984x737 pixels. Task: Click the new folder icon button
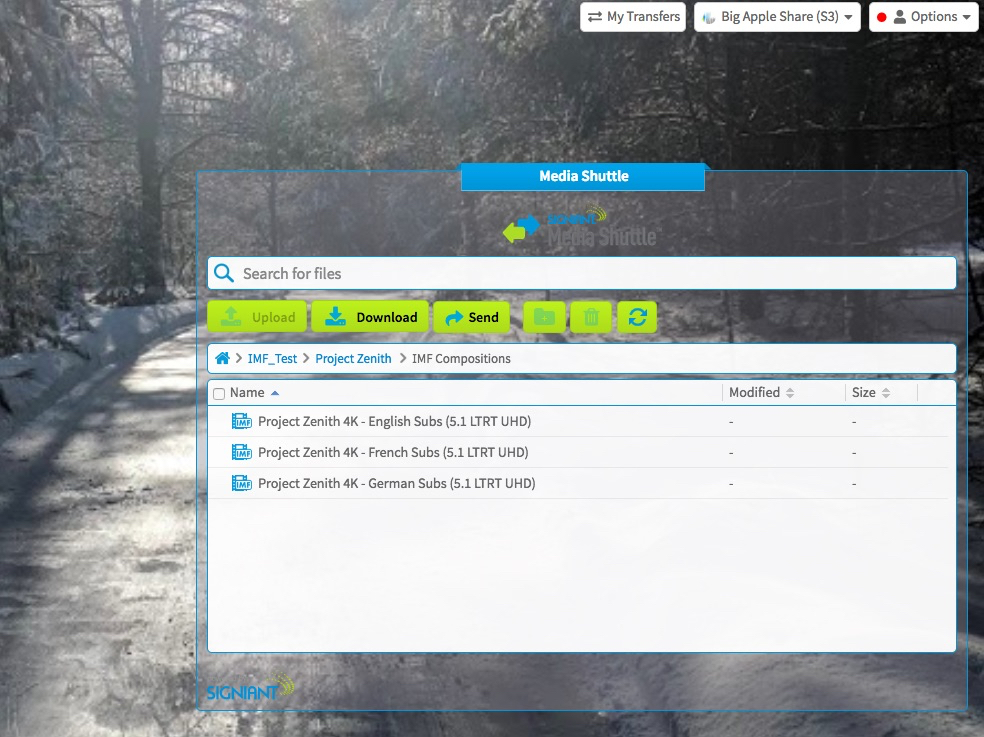(x=544, y=317)
